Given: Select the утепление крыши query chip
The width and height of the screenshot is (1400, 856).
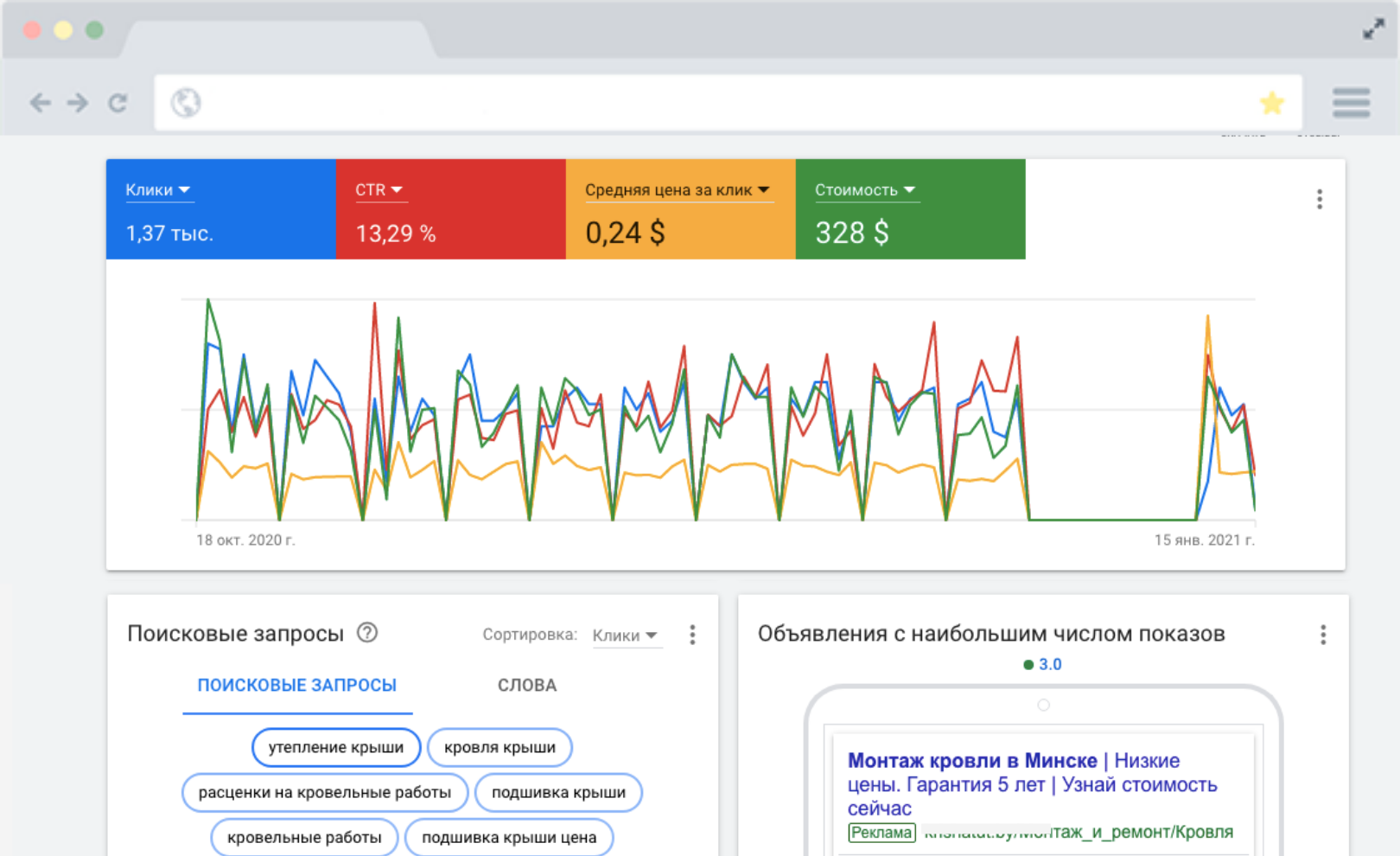Looking at the screenshot, I should pyautogui.click(x=336, y=747).
